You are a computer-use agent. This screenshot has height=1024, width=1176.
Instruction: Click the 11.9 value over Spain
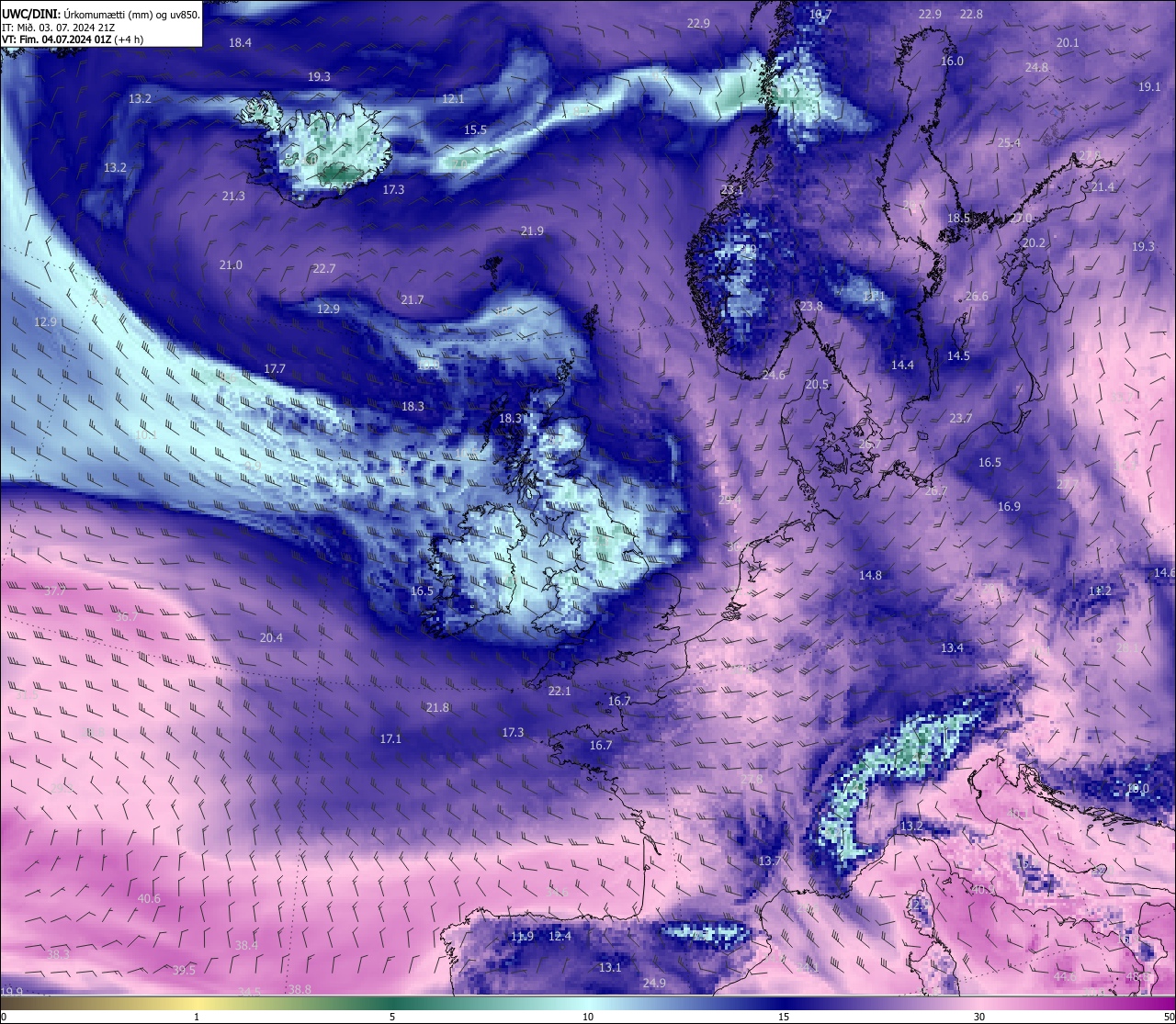coord(522,936)
